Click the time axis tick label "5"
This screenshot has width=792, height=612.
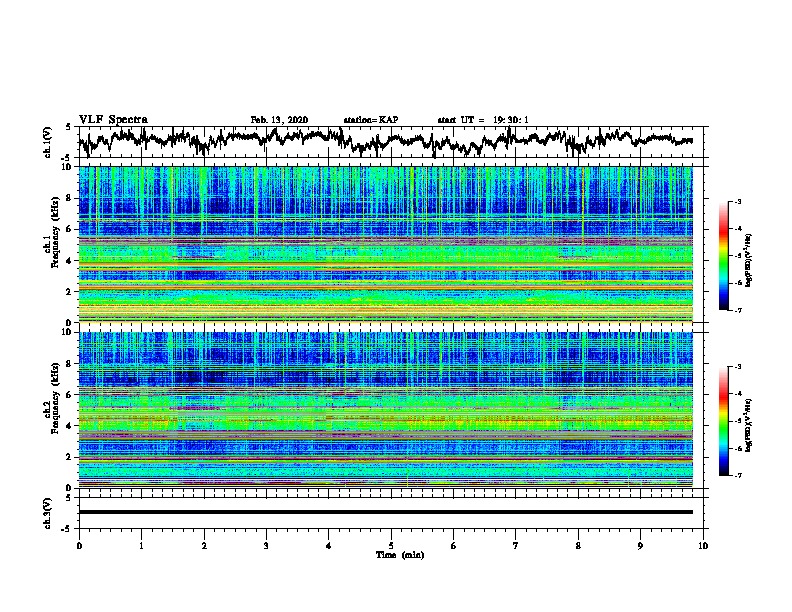[391, 546]
